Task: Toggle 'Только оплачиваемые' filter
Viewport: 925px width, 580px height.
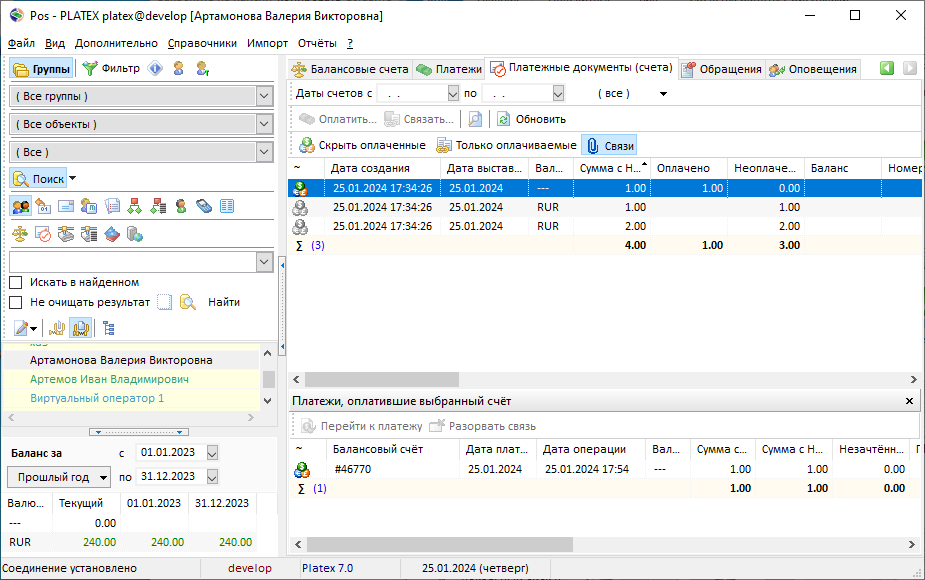Action: [x=506, y=145]
